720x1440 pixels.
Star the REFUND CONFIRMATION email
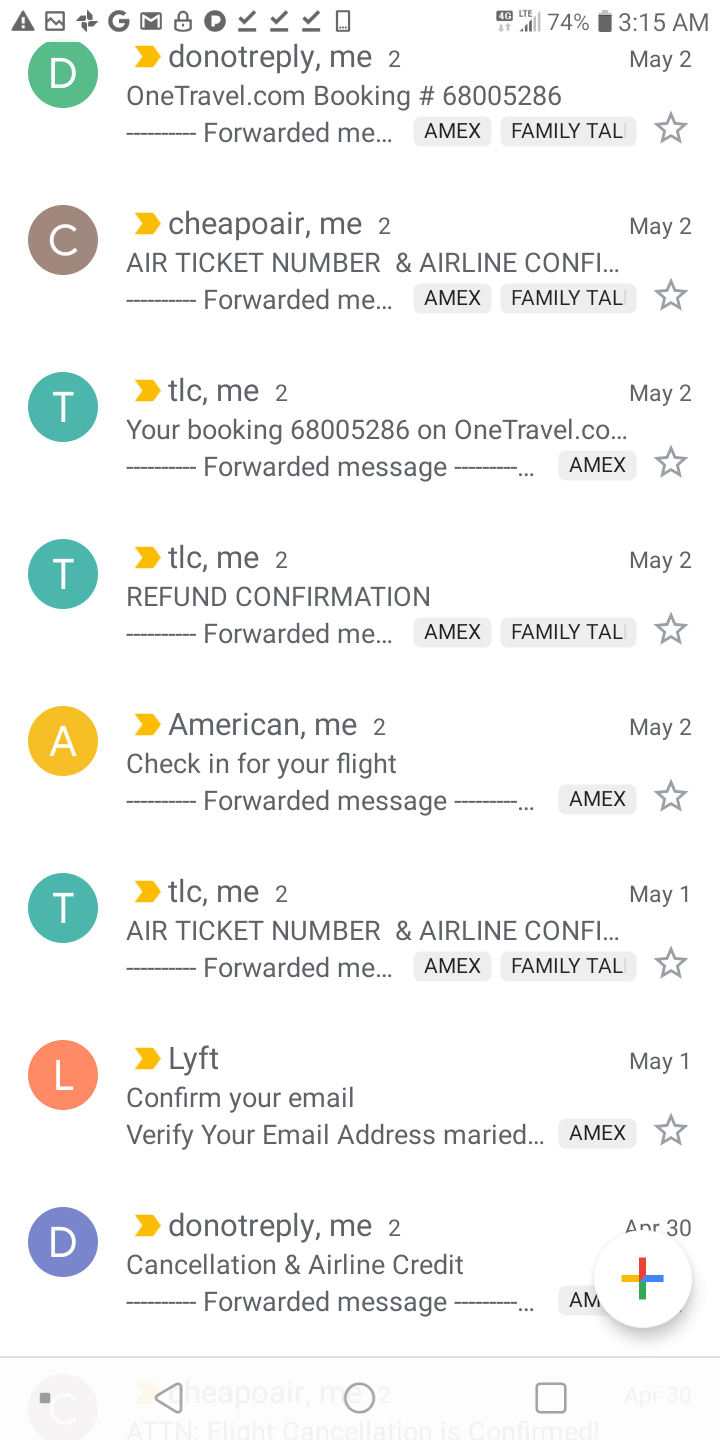[670, 630]
